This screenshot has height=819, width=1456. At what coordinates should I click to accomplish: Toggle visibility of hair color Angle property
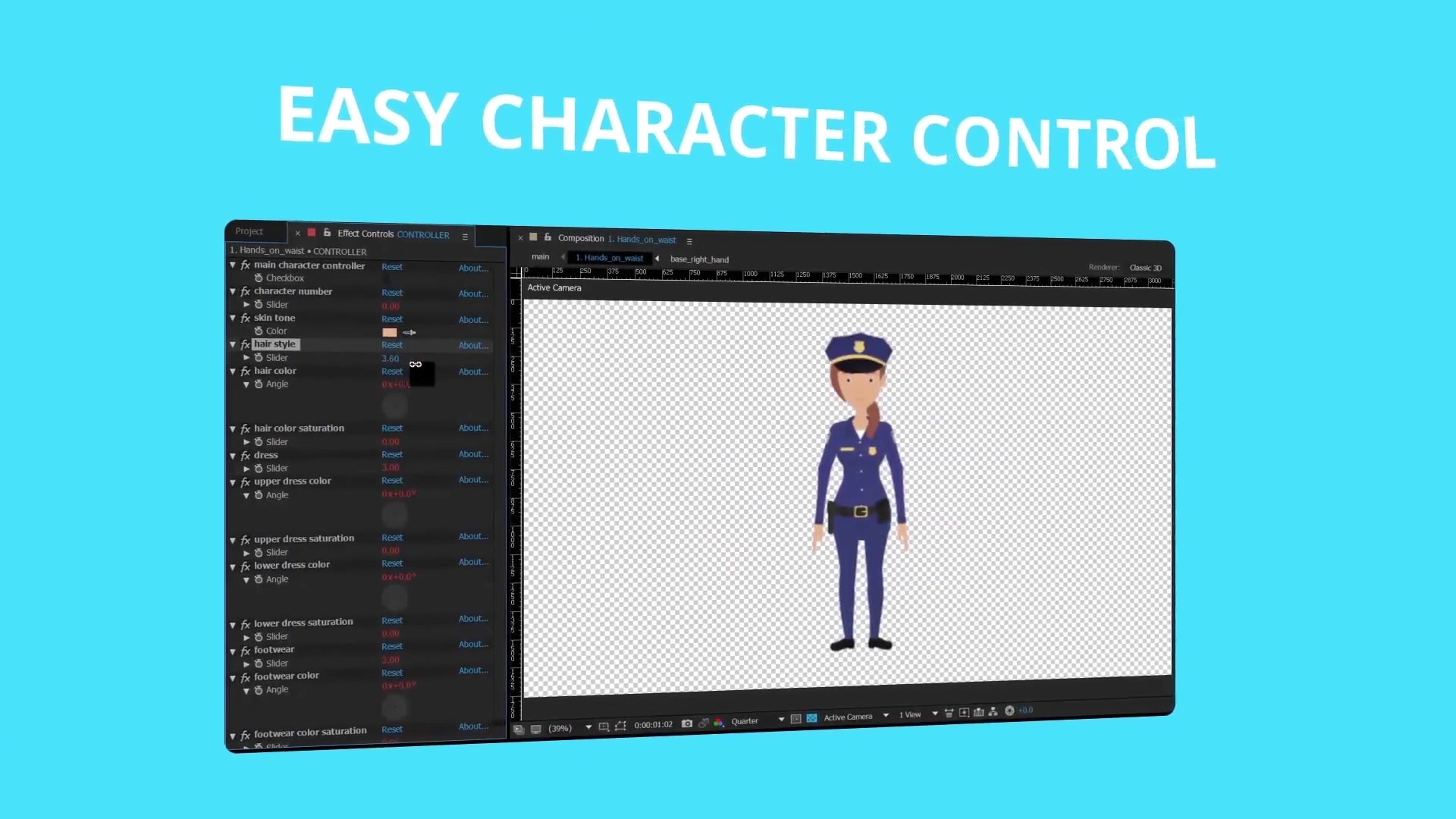click(x=247, y=384)
